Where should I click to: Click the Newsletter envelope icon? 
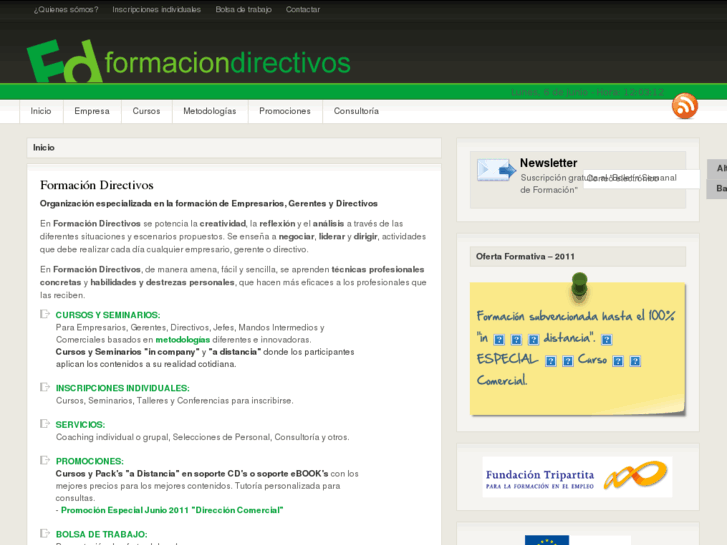click(496, 170)
